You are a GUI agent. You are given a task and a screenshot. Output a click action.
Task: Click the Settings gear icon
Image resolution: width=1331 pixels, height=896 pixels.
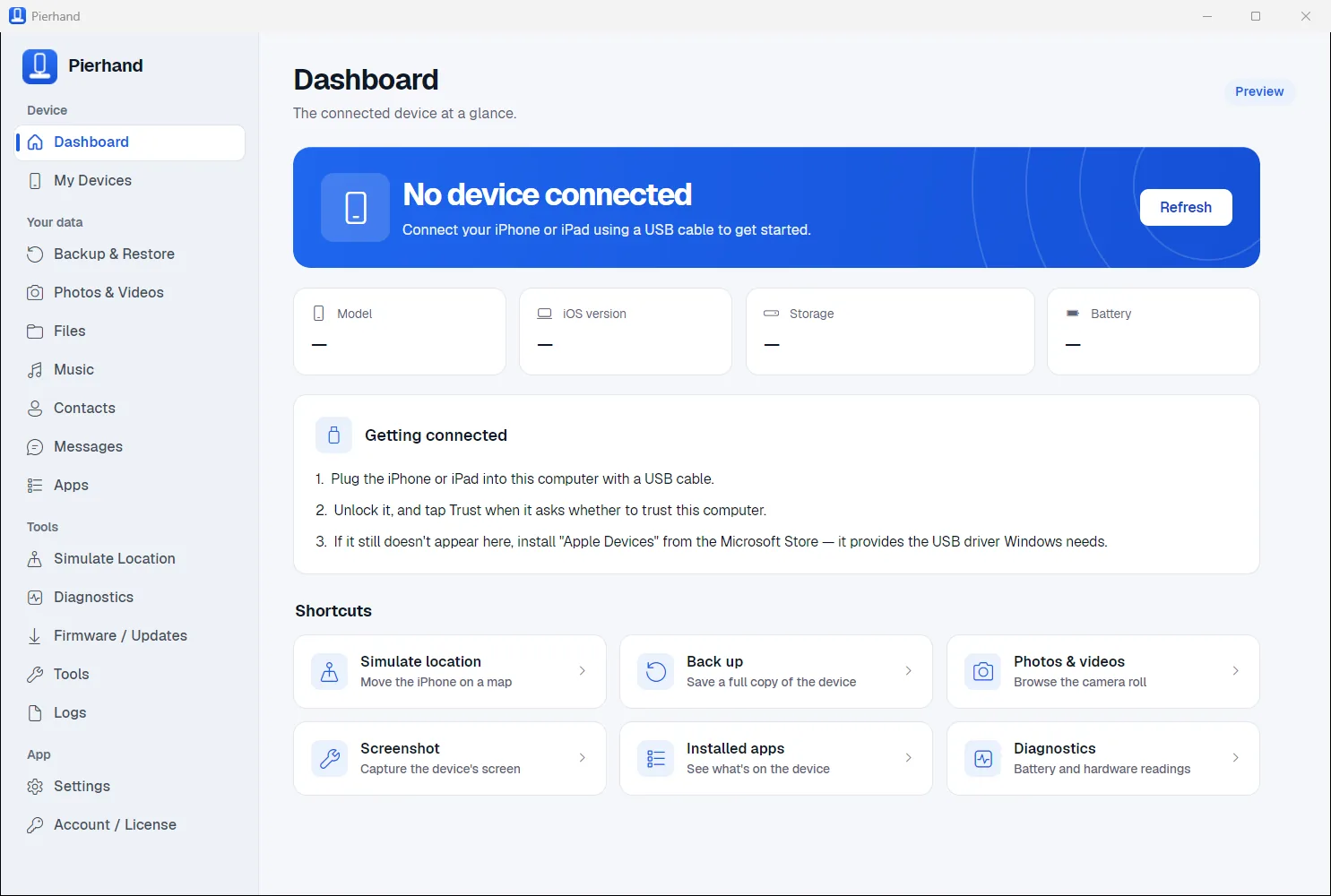[x=35, y=787]
